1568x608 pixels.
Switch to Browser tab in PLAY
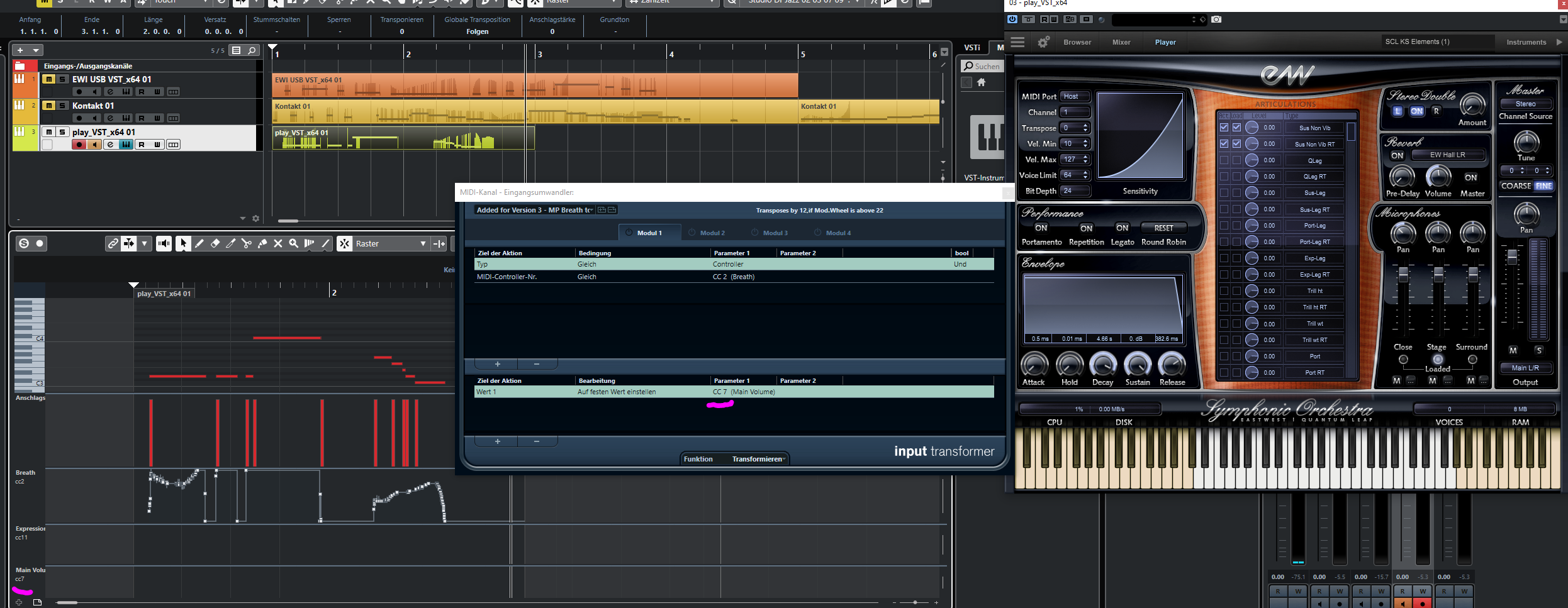(x=1077, y=42)
